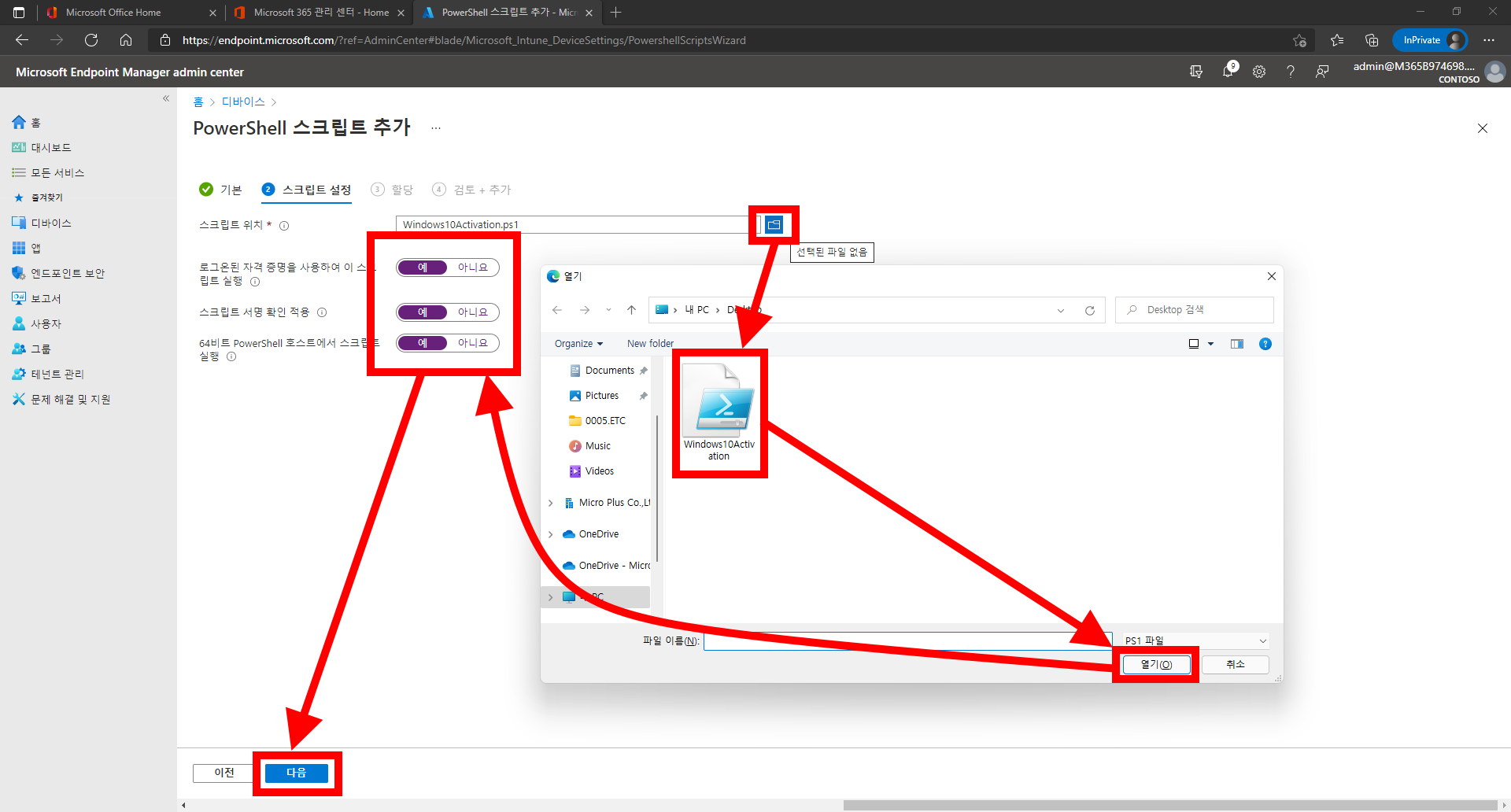Screen dimensions: 1511x812
Task: Click browser back arrow
Action: pyautogui.click(x=22, y=40)
